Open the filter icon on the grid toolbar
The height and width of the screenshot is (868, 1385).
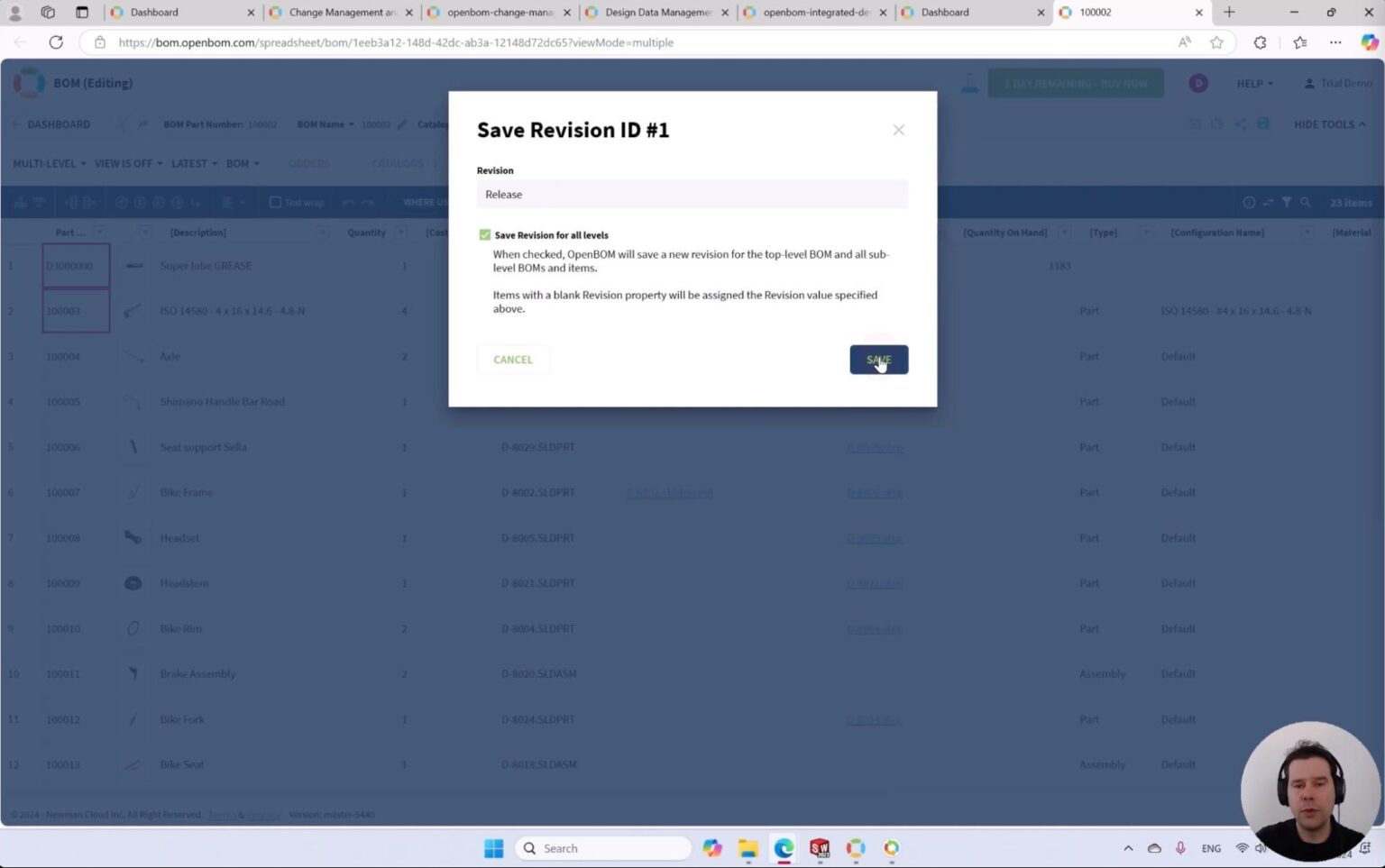[x=1287, y=202]
